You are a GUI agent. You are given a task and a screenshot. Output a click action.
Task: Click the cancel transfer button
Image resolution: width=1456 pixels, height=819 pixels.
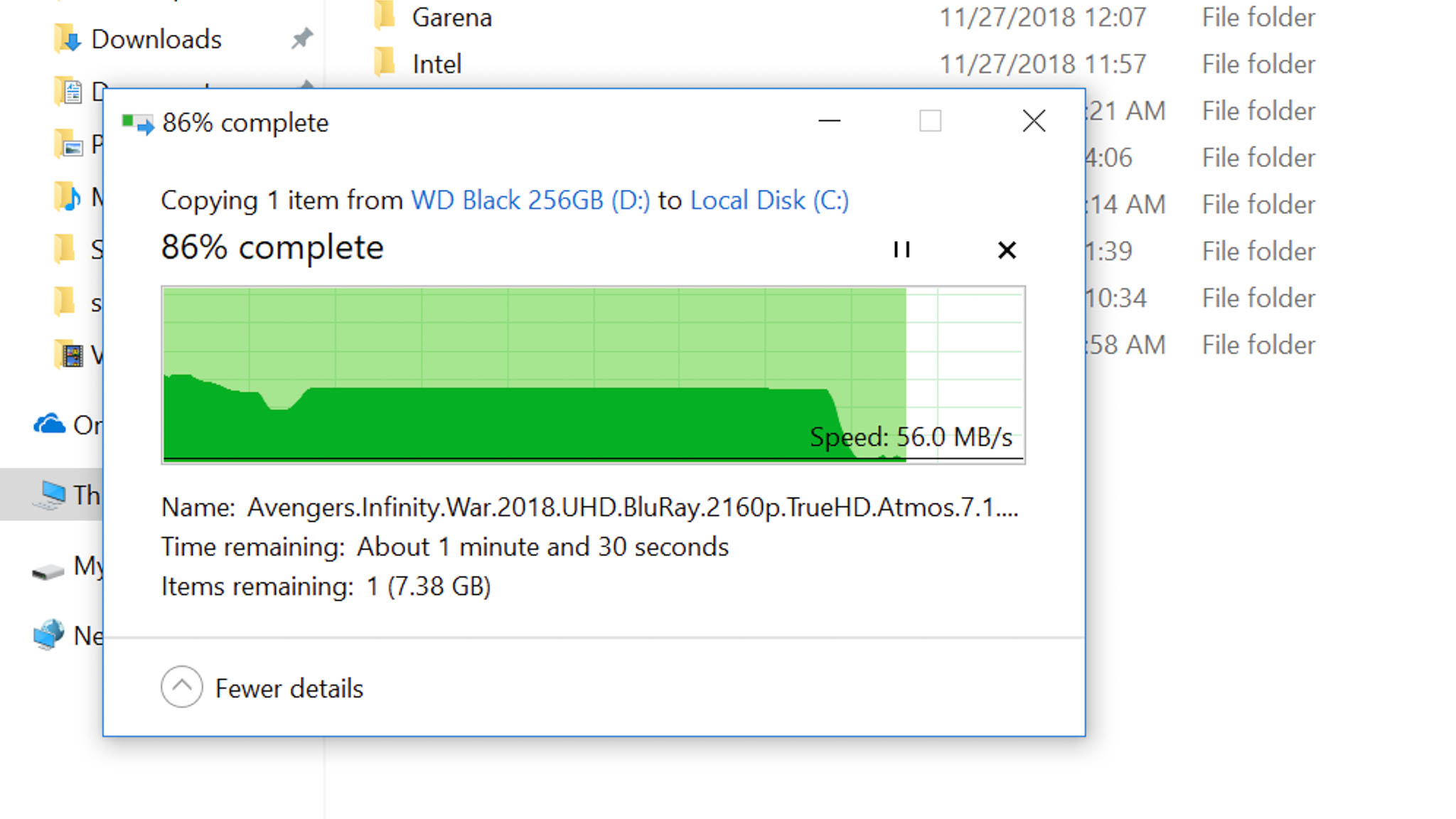(1007, 248)
